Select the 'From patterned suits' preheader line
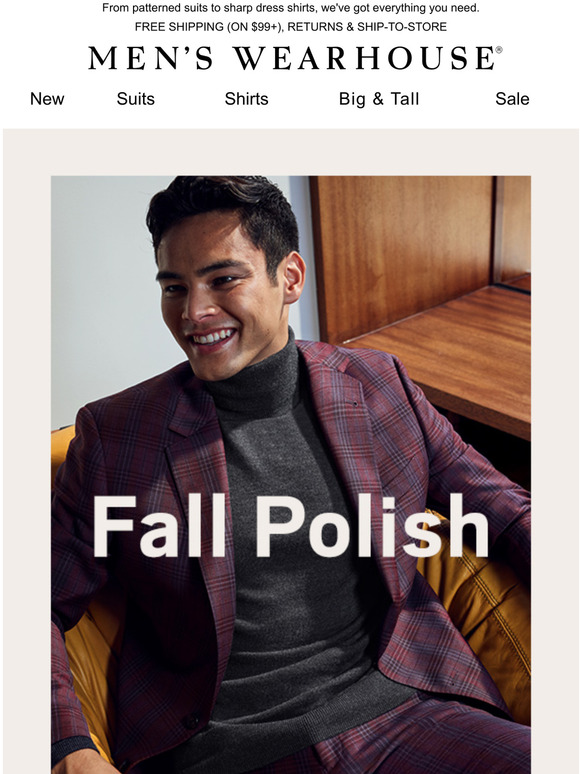580x774 pixels. pos(290,8)
